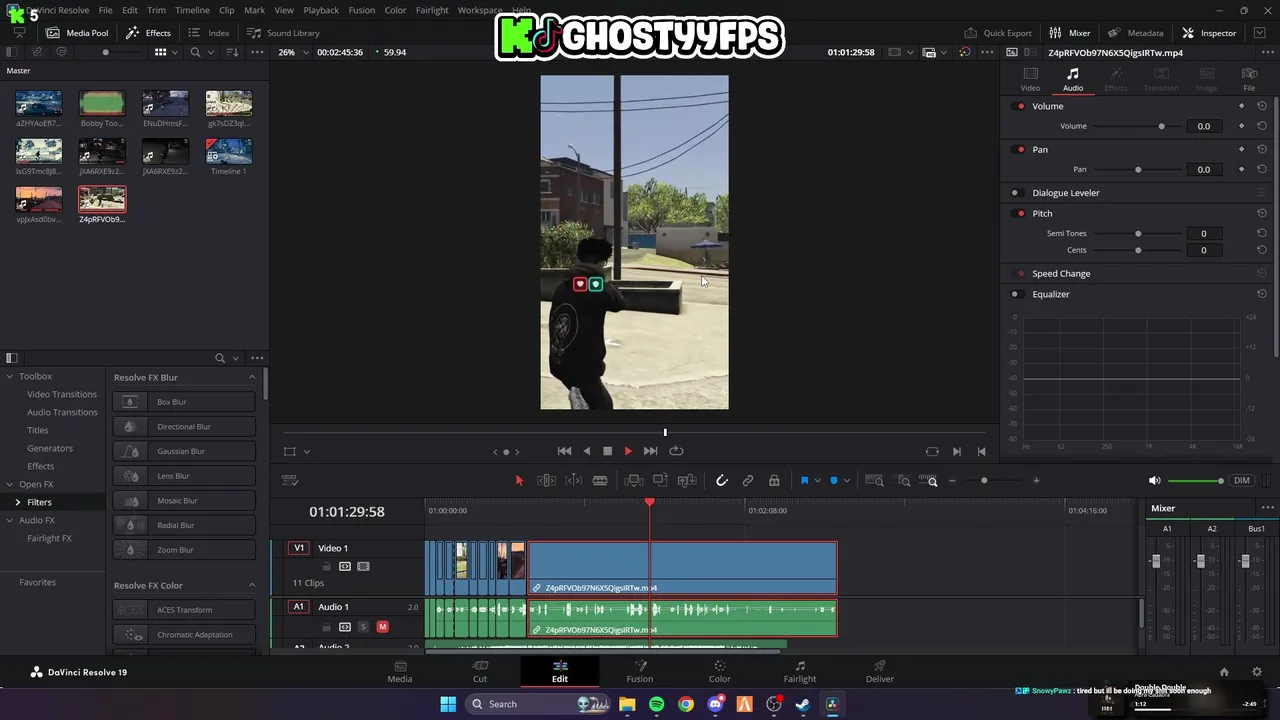Collapse the Toolbox tree section
Screen dimensions: 1280x720
tap(9, 376)
